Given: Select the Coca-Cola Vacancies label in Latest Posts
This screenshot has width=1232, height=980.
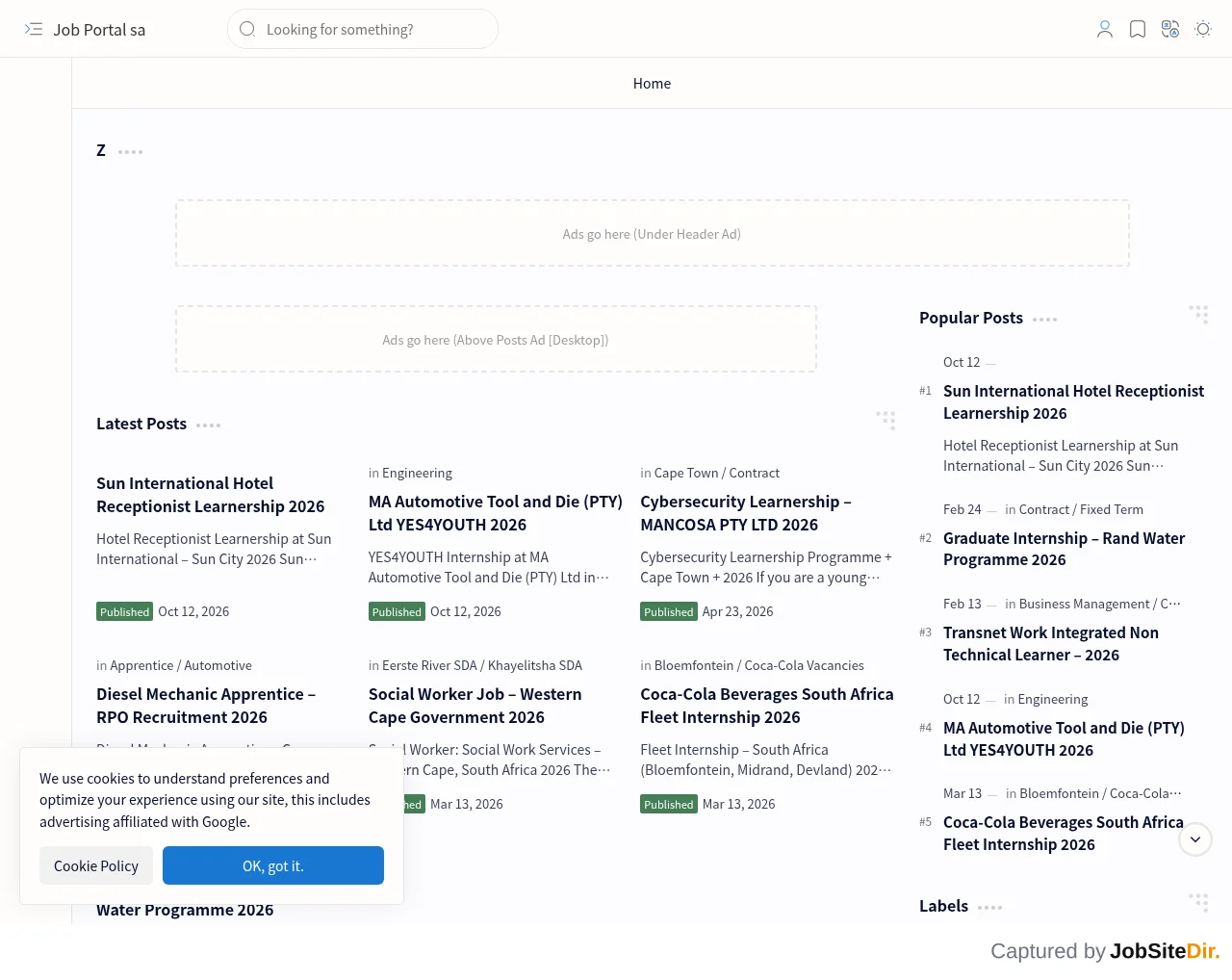Looking at the screenshot, I should coord(805,665).
